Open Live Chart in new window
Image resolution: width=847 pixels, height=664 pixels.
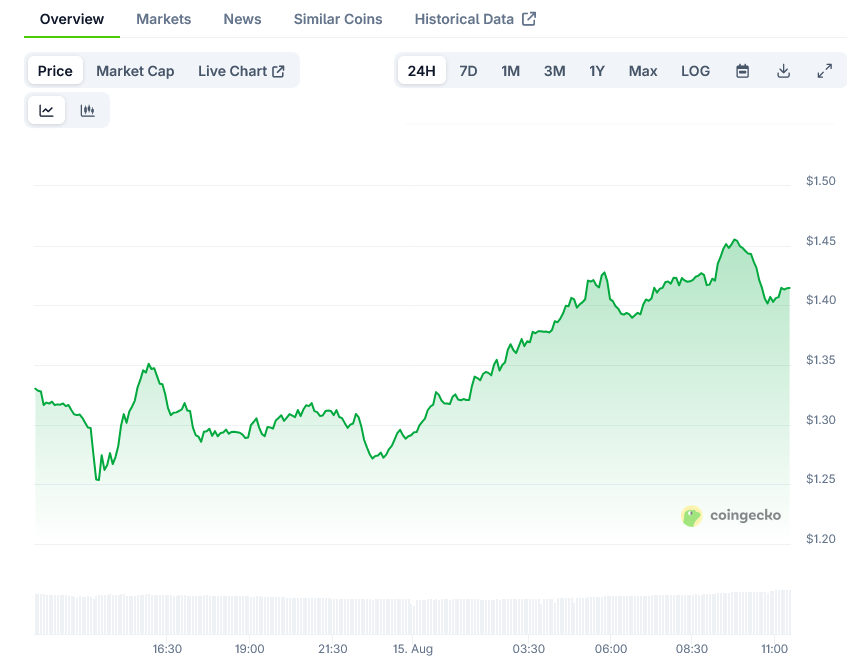pos(241,71)
